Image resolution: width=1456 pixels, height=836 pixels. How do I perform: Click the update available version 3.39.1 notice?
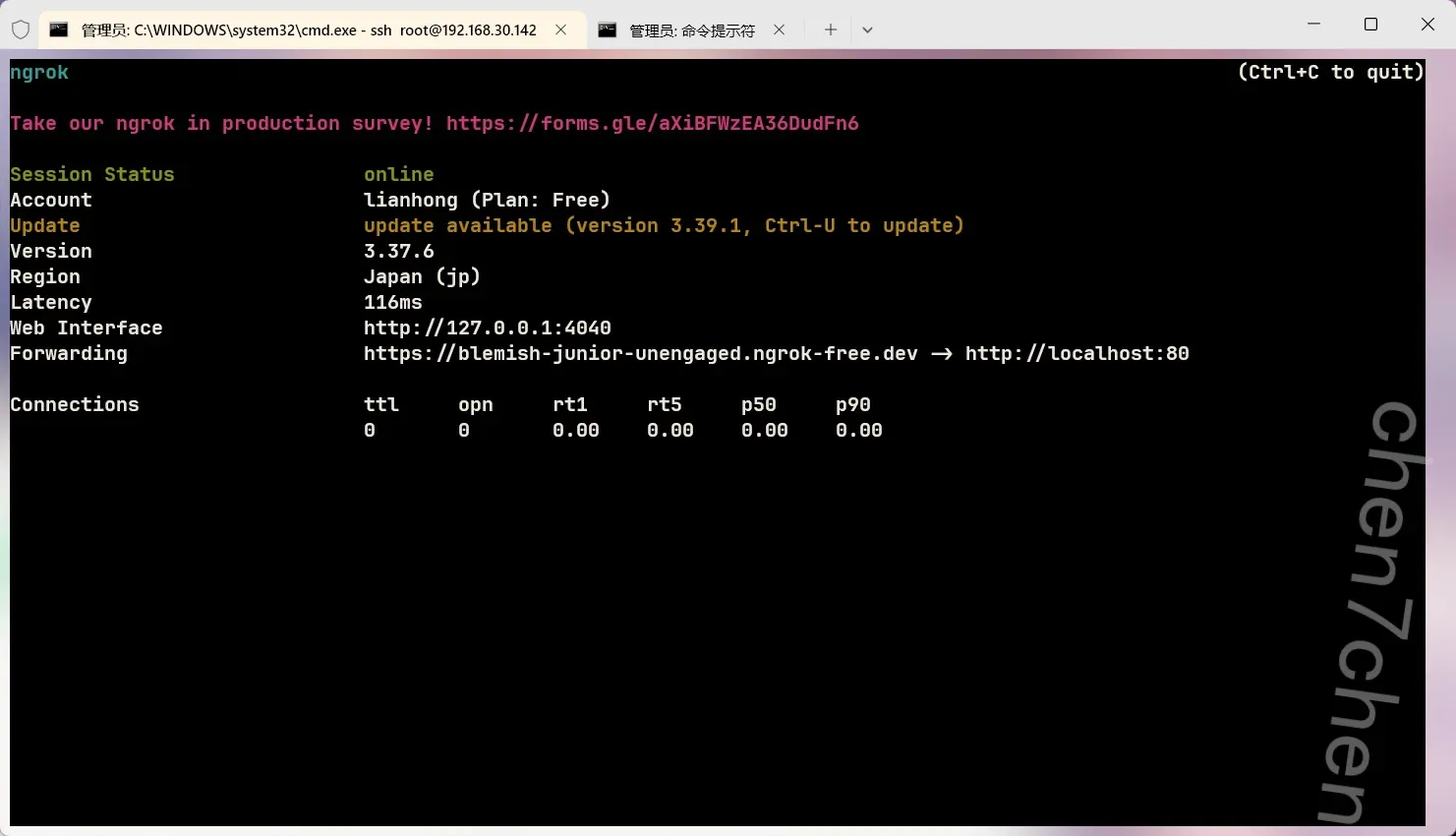tap(665, 225)
